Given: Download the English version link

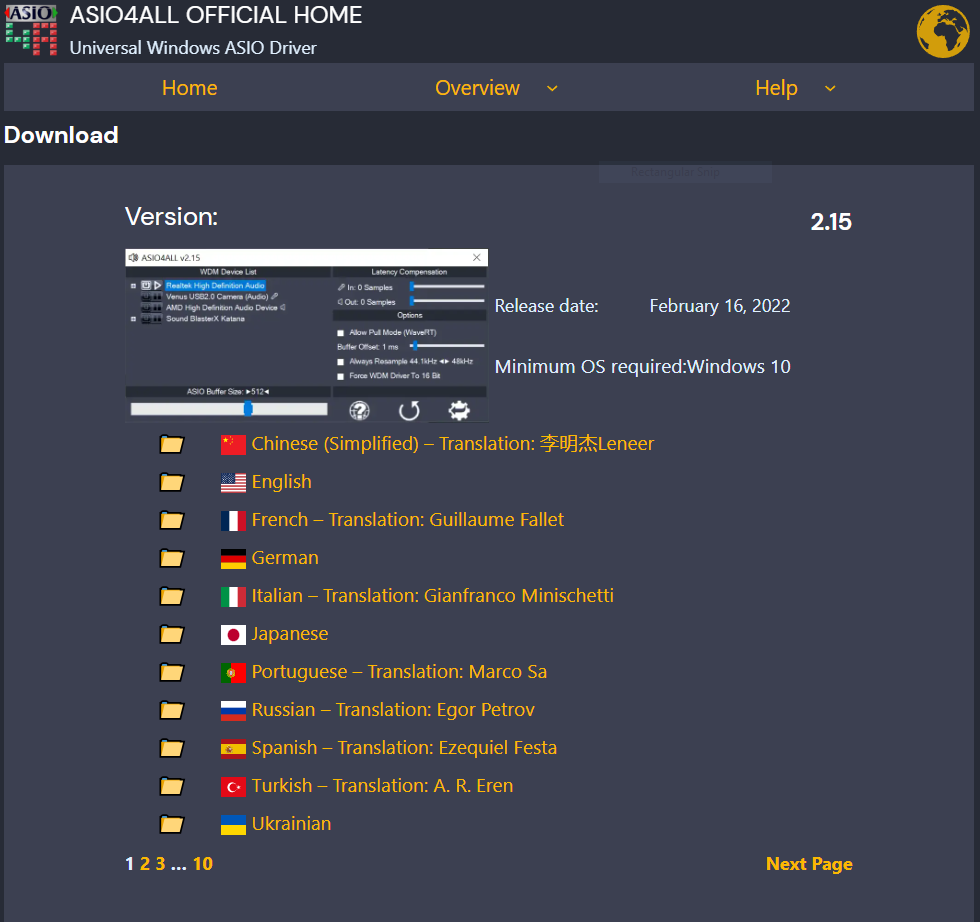Looking at the screenshot, I should (281, 482).
